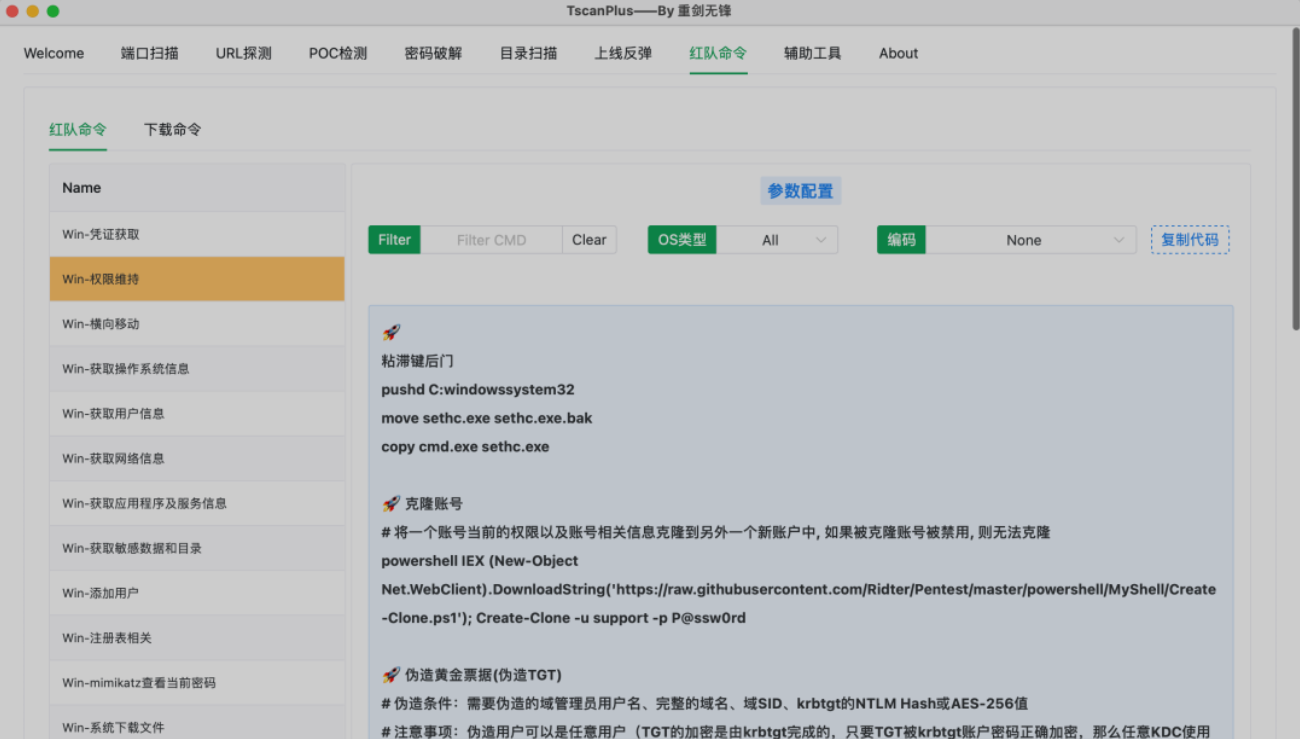Click the 粘滞键后门 title text
Image resolution: width=1300 pixels, height=739 pixels.
[x=417, y=361]
